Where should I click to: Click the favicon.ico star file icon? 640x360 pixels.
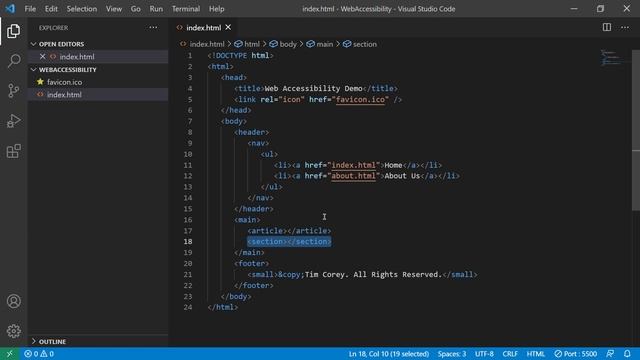[x=40, y=82]
